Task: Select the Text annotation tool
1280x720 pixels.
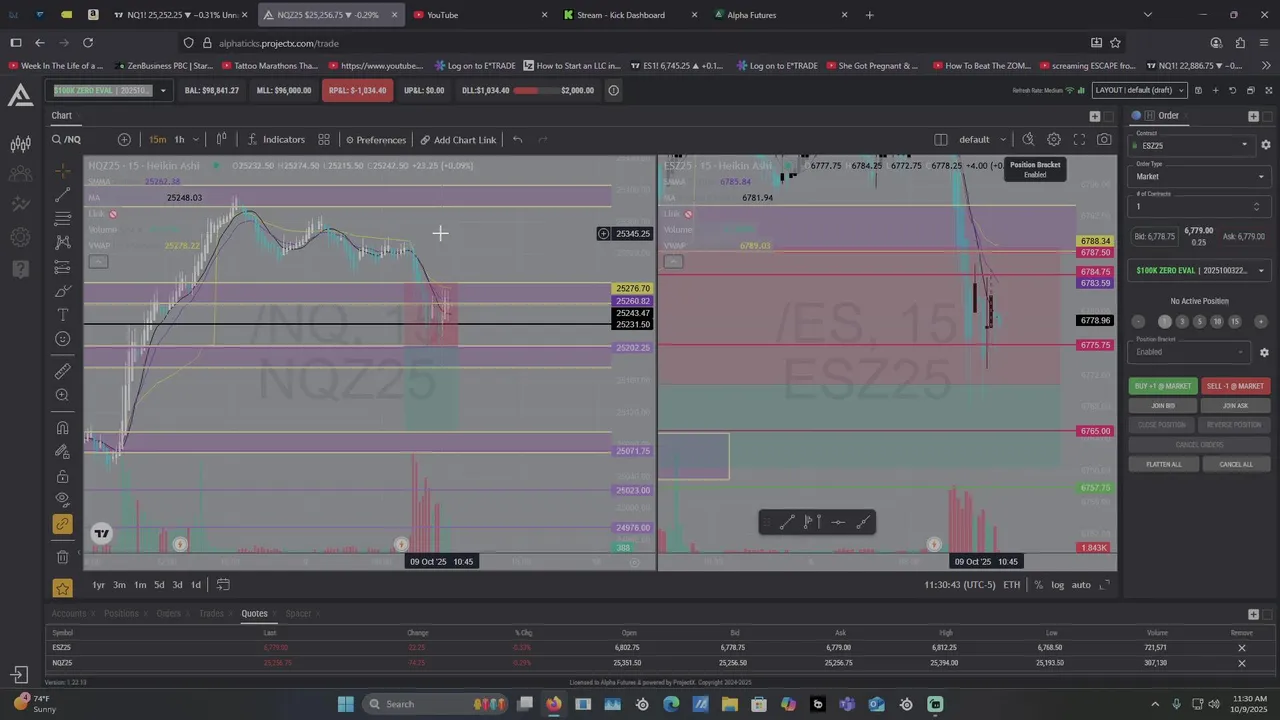Action: 62,315
